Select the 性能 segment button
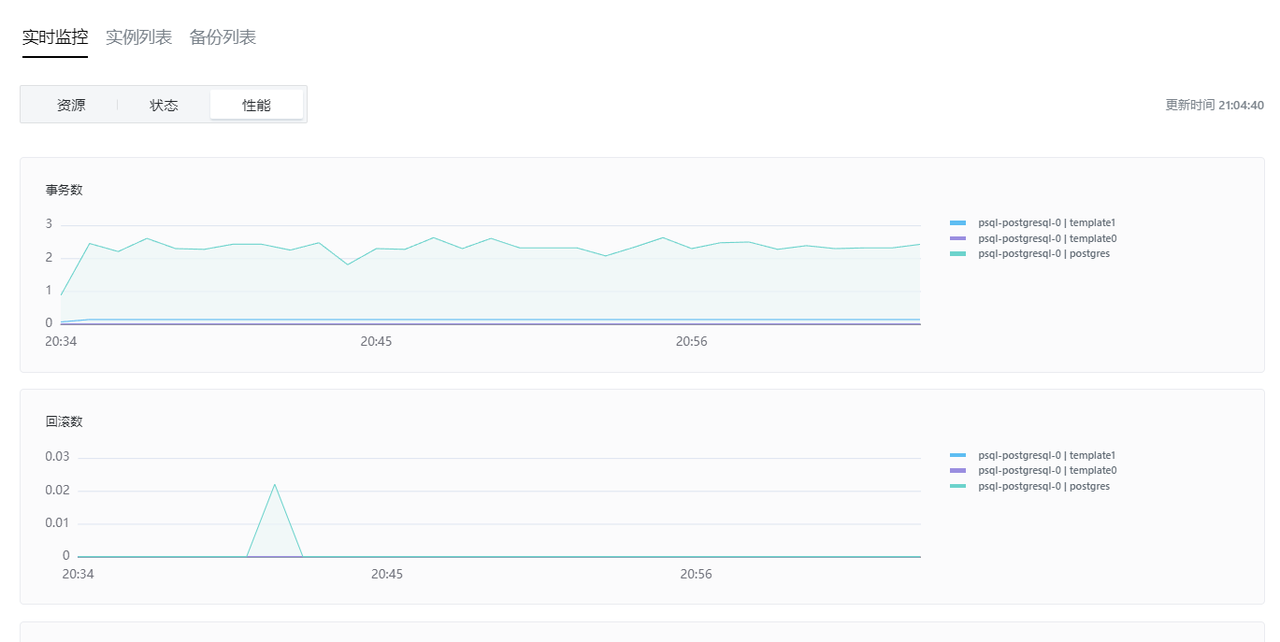1280x642 pixels. pos(257,105)
